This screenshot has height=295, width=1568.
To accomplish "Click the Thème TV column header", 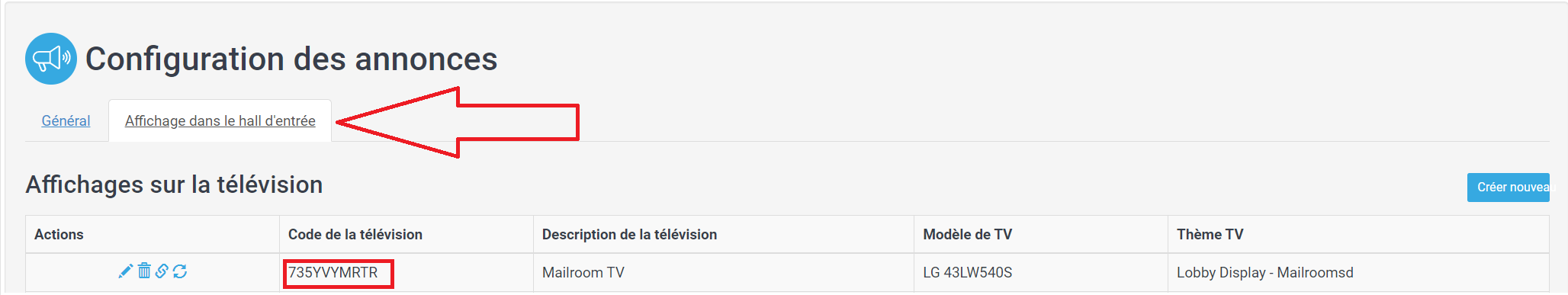I will coord(1210,235).
